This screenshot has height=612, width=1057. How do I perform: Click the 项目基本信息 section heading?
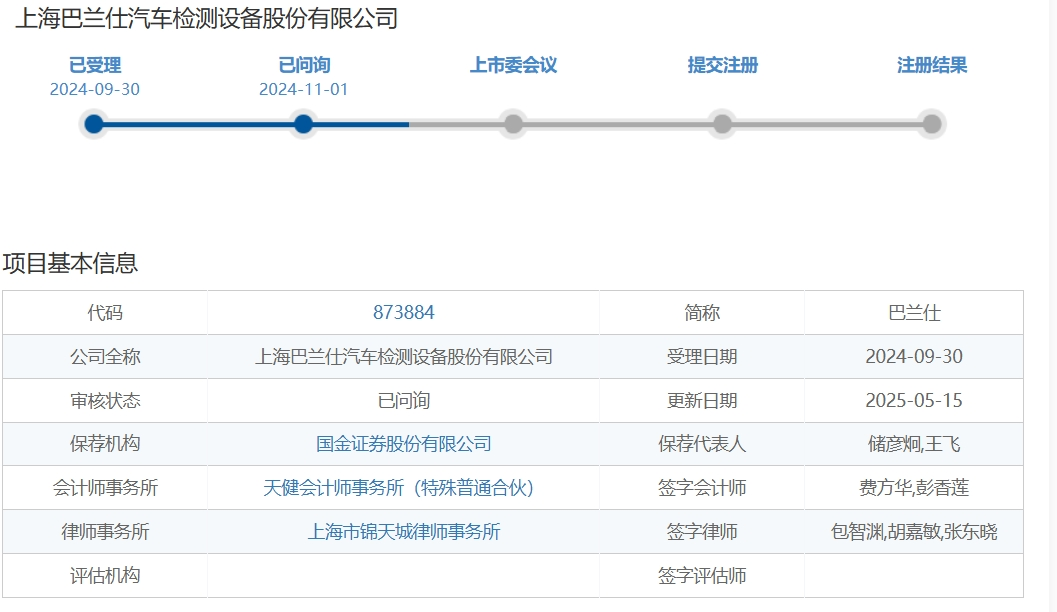click(70, 263)
